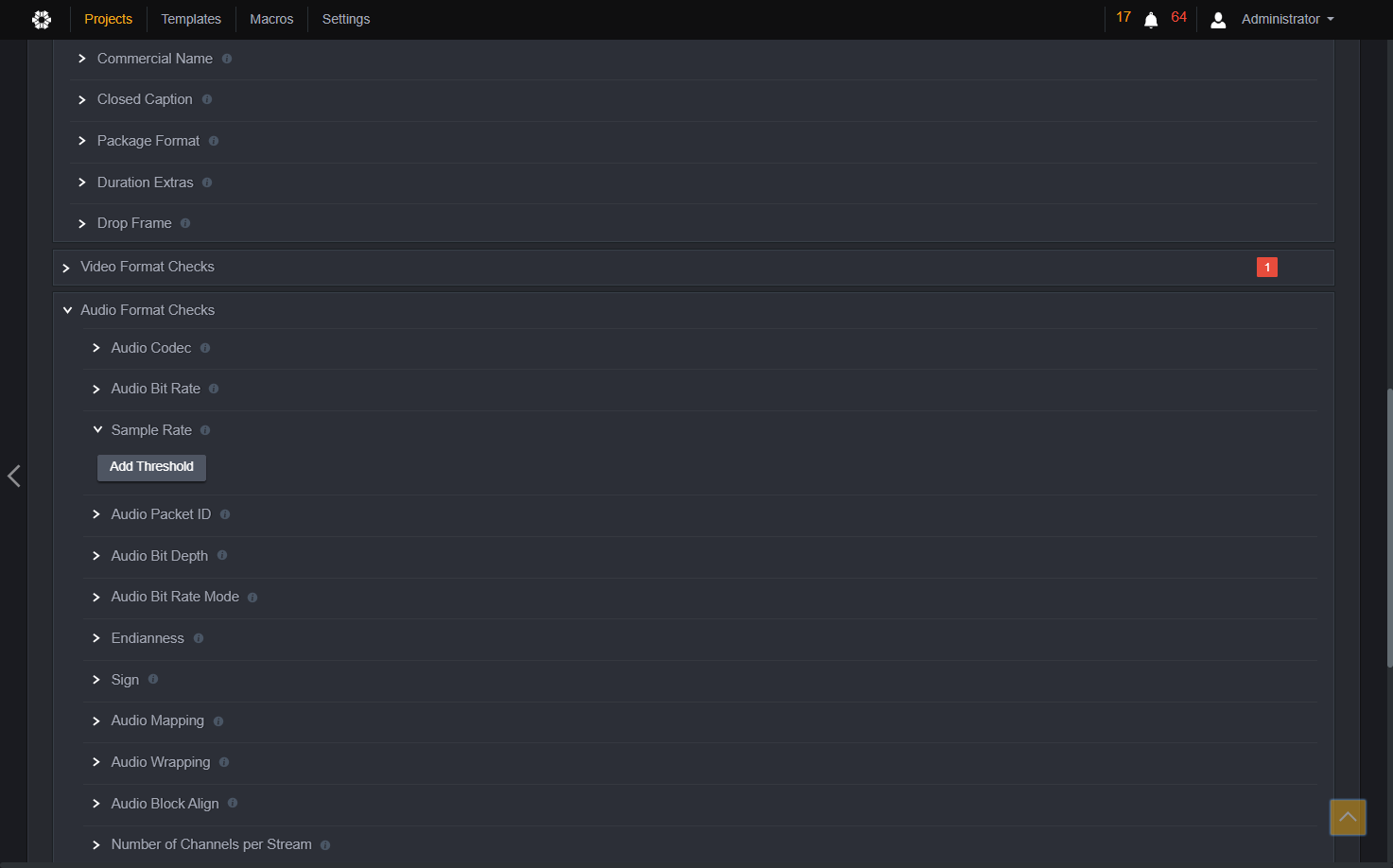1393x868 pixels.
Task: Open the Macros menu item
Action: (271, 19)
